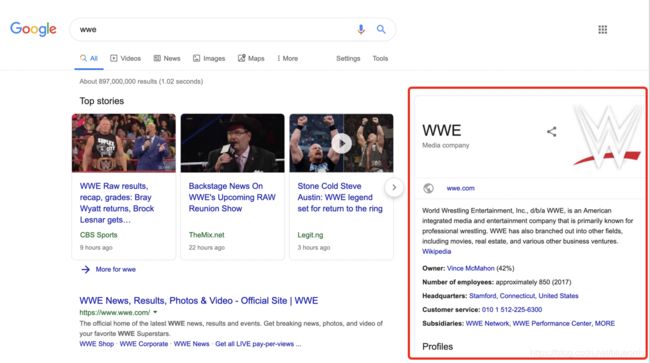Click the arrow next to More for wwe
This screenshot has width=650, height=363.
coord(85,270)
